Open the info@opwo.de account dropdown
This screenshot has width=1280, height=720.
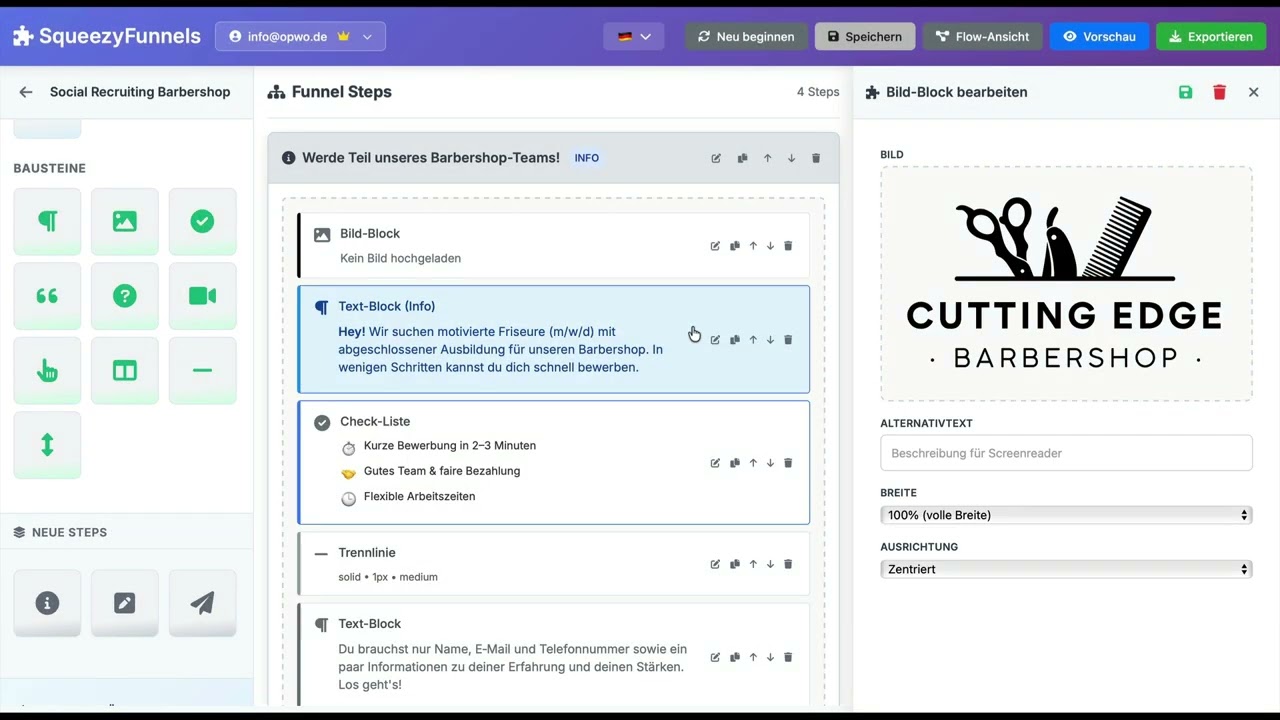300,36
